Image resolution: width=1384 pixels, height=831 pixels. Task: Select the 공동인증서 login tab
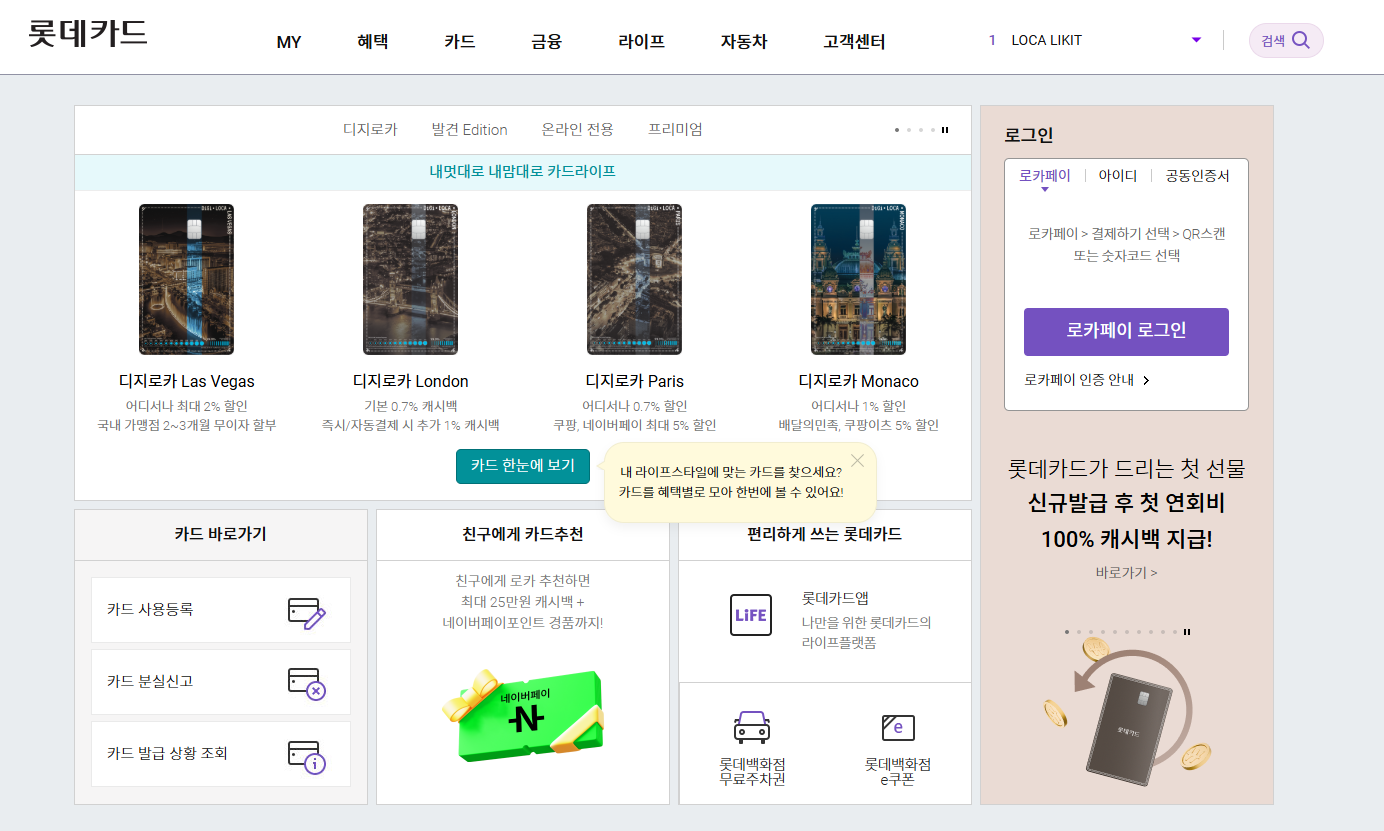point(1197,175)
